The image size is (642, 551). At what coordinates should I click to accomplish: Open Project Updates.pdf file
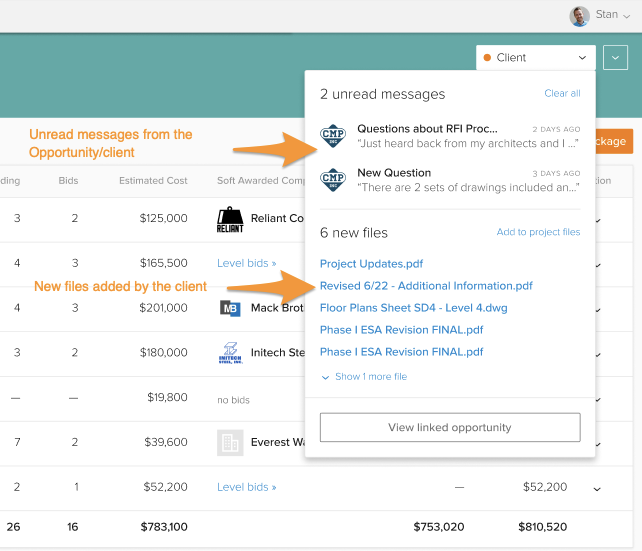point(371,264)
